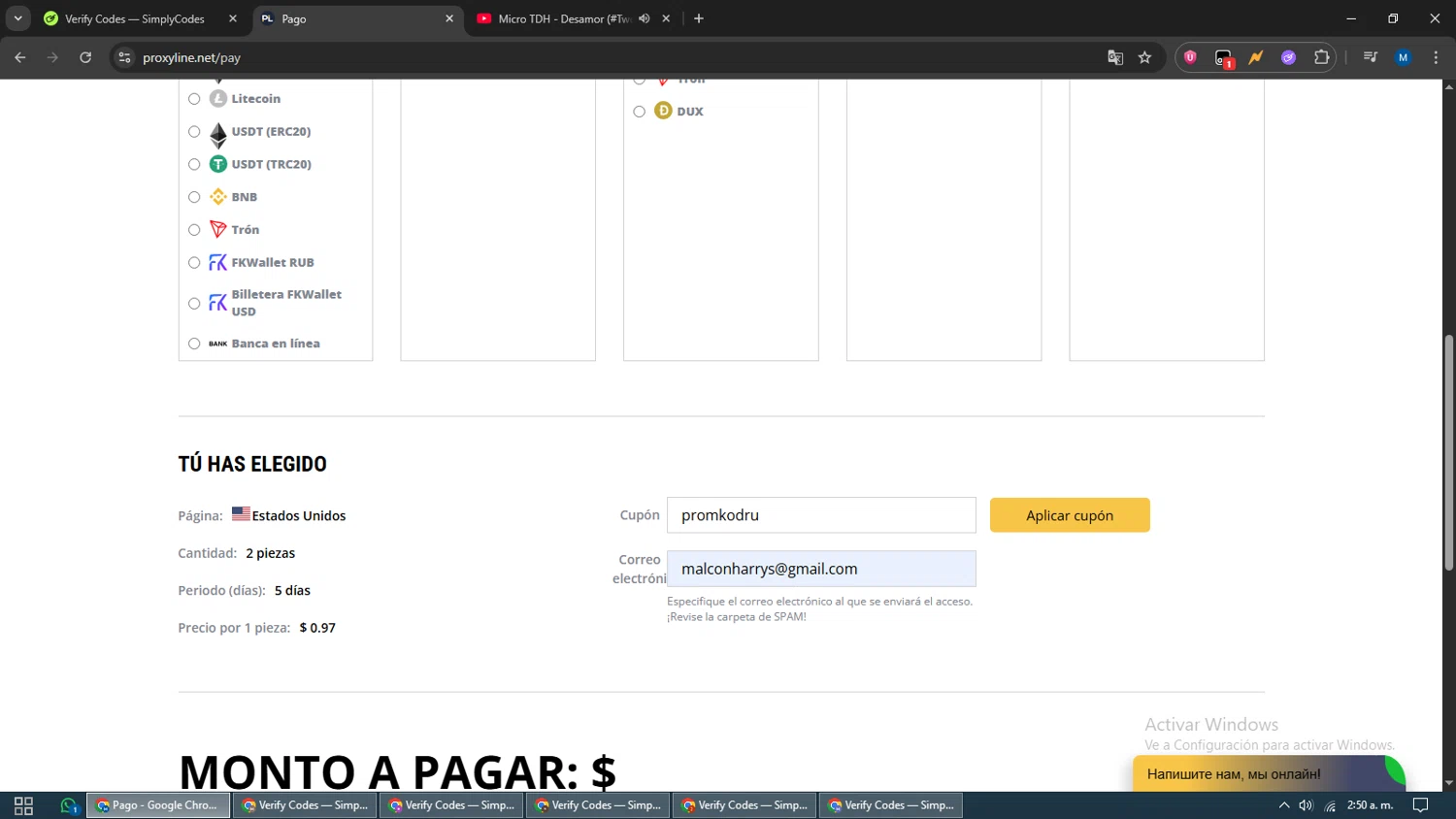Translate this page icon
The image size is (1456, 819).
(x=1115, y=57)
